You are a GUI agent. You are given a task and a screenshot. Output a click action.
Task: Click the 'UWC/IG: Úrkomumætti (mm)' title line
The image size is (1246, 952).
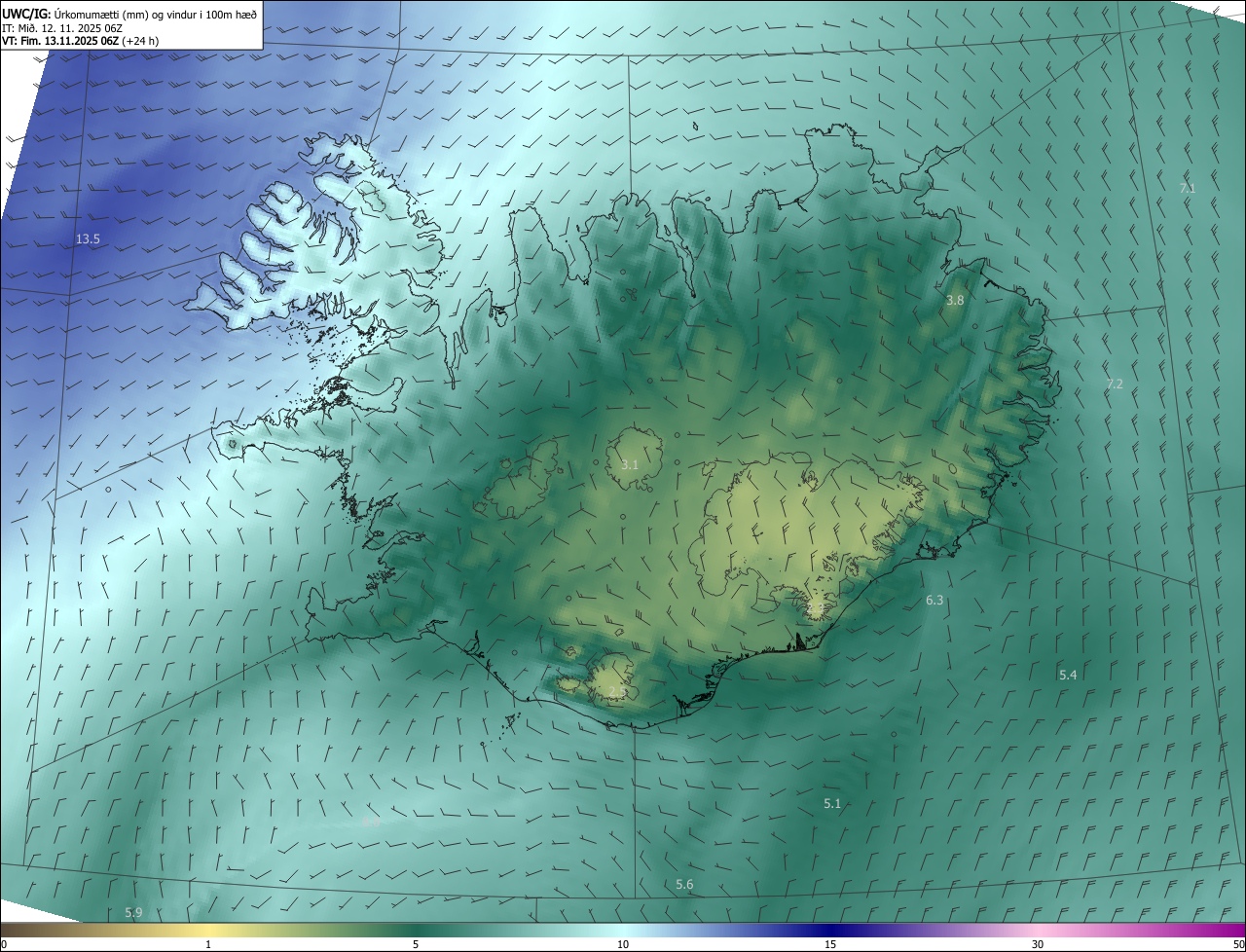(x=130, y=14)
